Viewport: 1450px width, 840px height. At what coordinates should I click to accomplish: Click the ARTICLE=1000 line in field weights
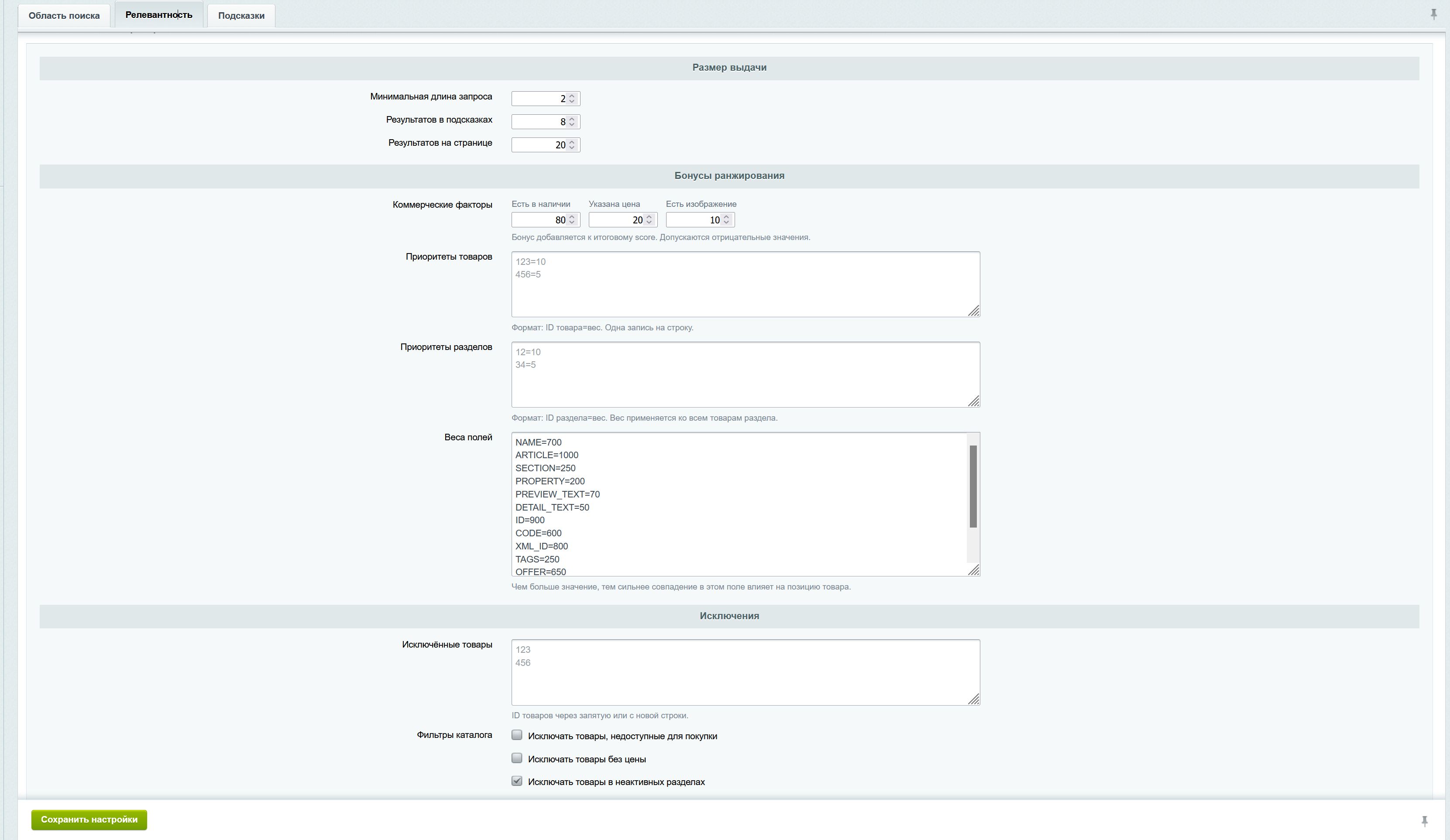(546, 455)
